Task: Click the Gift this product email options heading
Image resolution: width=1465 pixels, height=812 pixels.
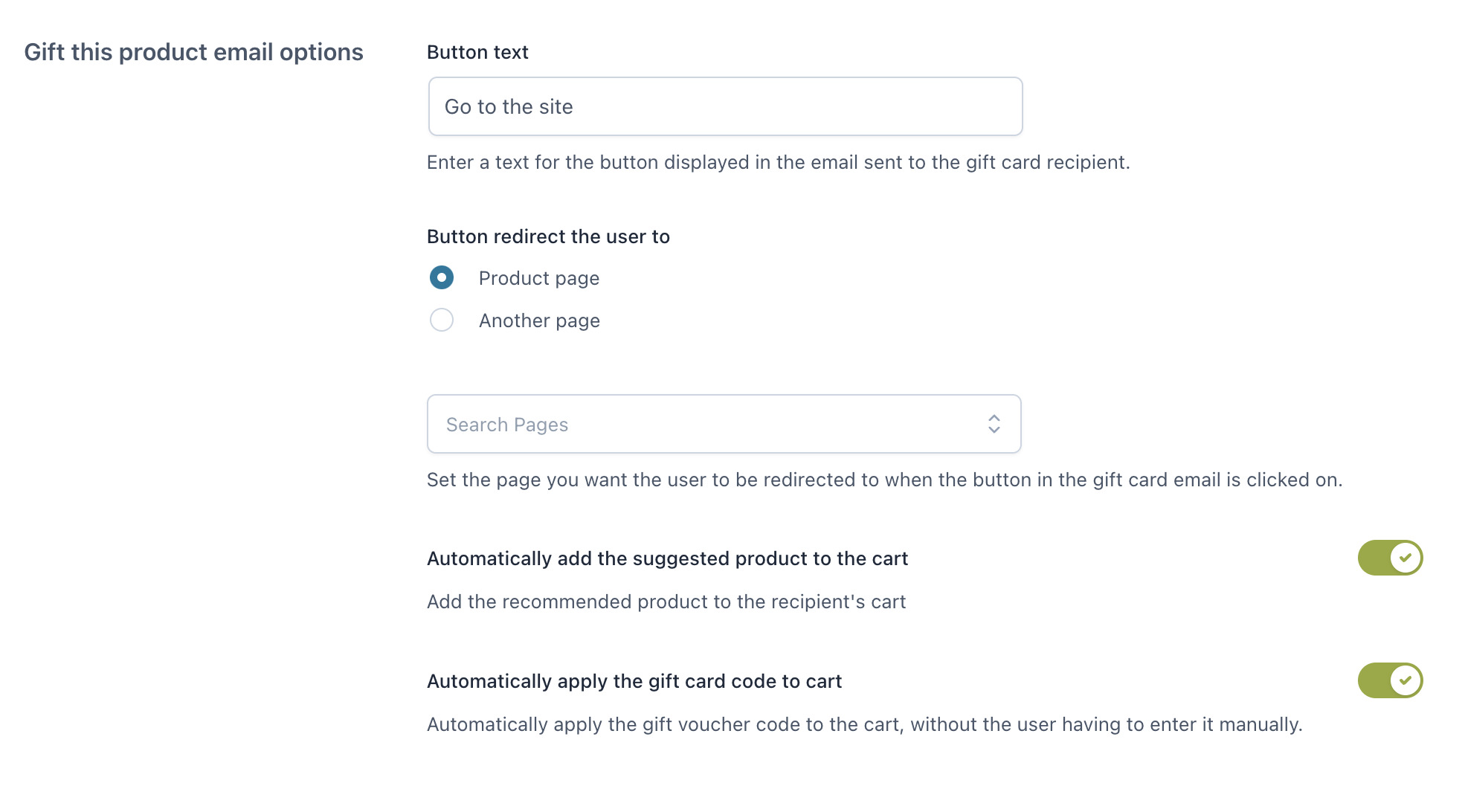Action: [193, 52]
